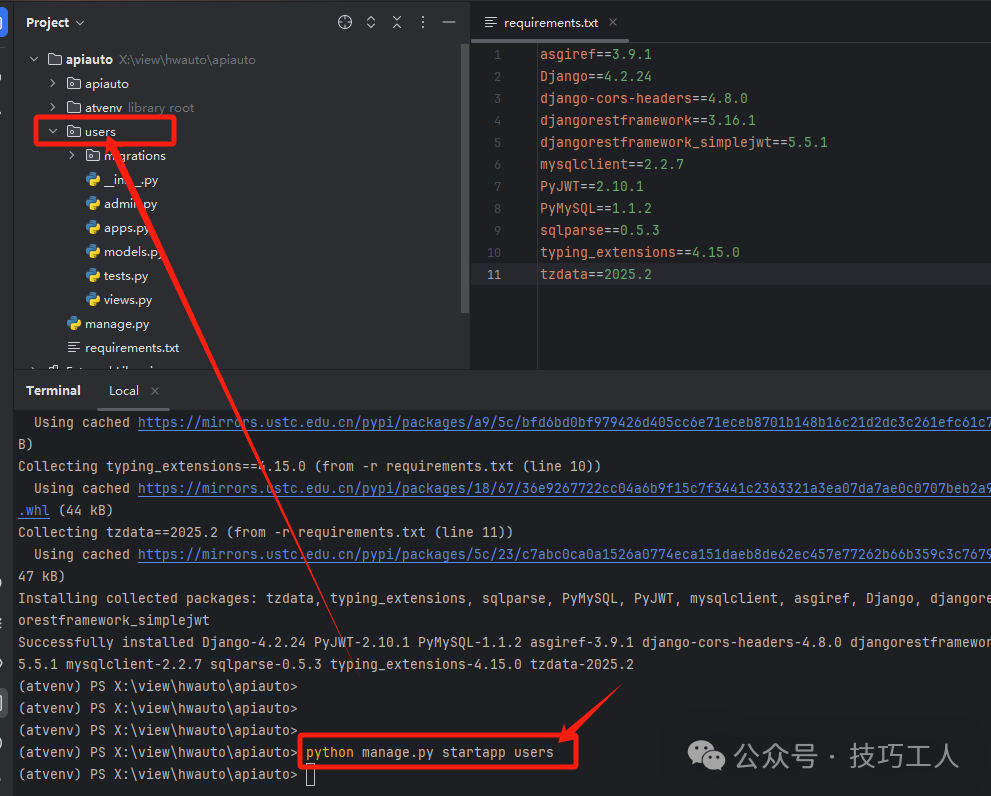This screenshot has height=796, width=991.
Task: Close the Local terminal session tab
Action: point(155,391)
